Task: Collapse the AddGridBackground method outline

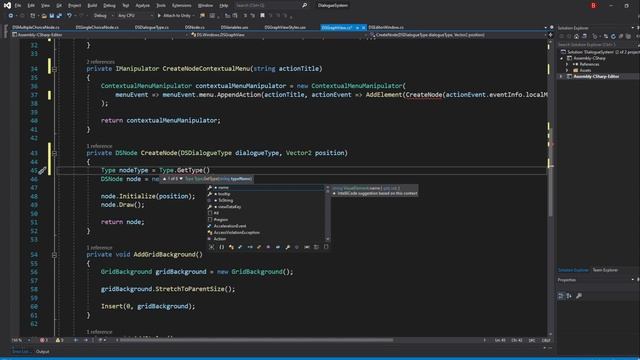Action: tap(54, 255)
